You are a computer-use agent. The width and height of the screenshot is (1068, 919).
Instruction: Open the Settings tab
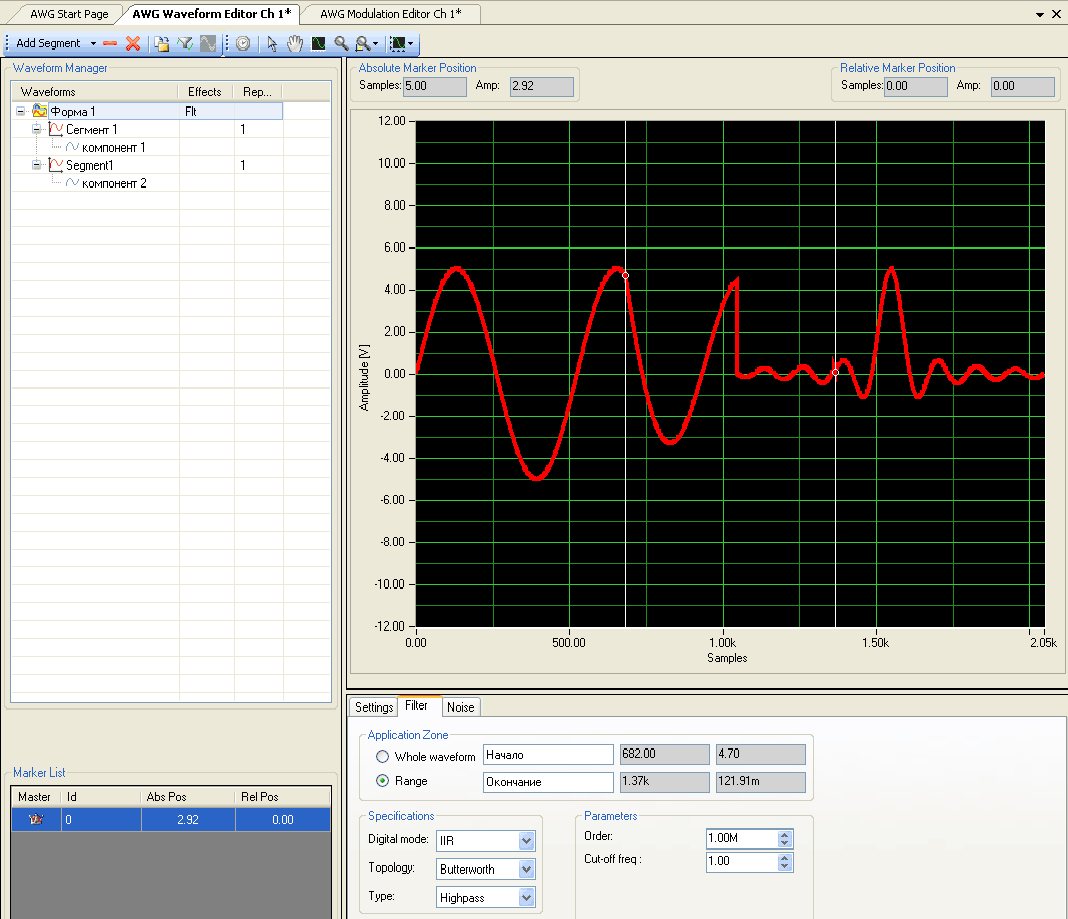coord(374,707)
